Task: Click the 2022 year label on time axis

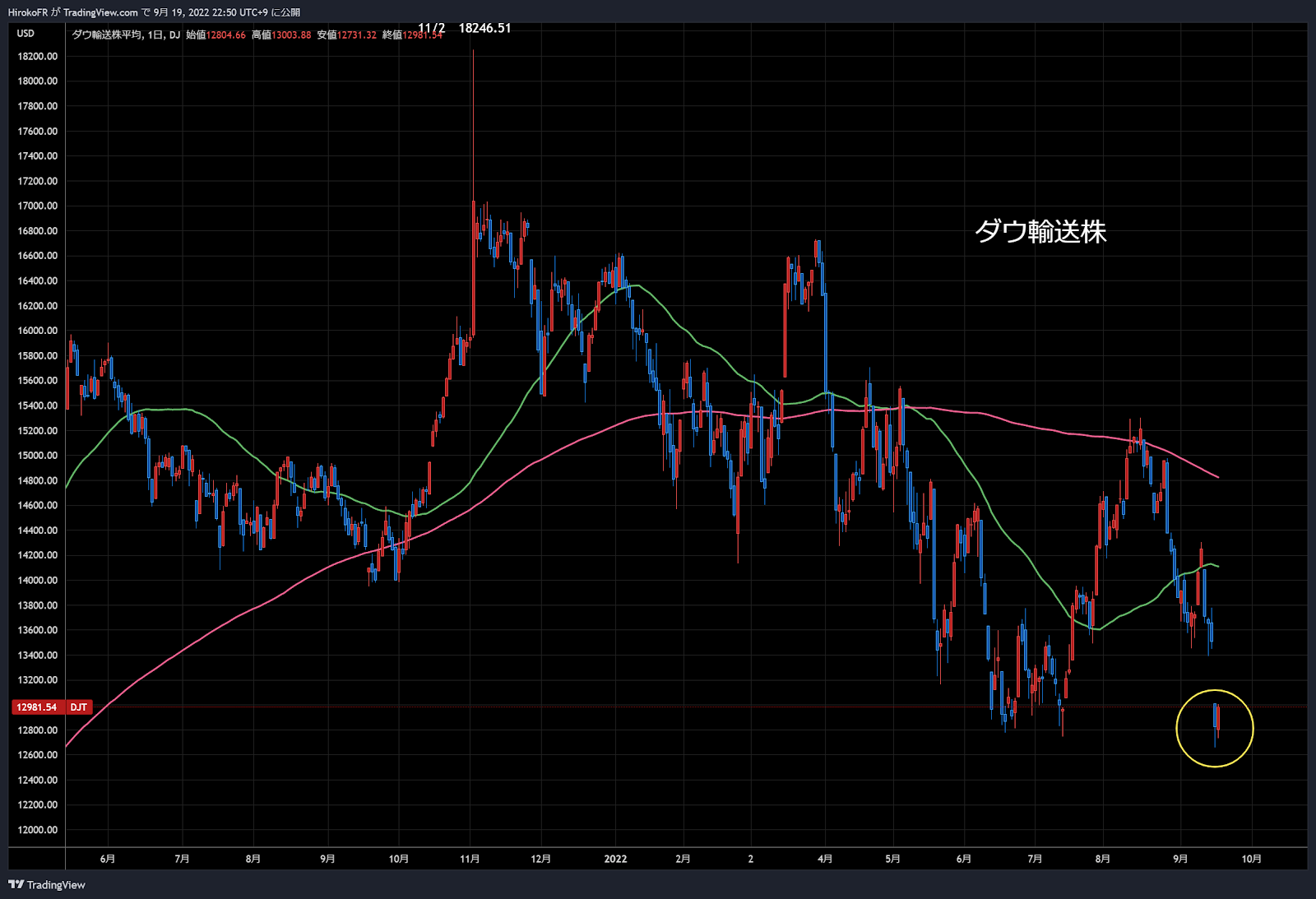Action: point(615,859)
